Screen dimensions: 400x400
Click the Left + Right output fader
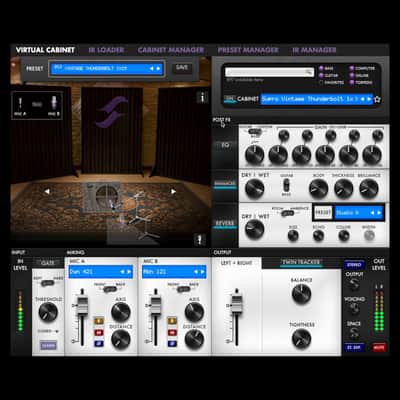[237, 305]
